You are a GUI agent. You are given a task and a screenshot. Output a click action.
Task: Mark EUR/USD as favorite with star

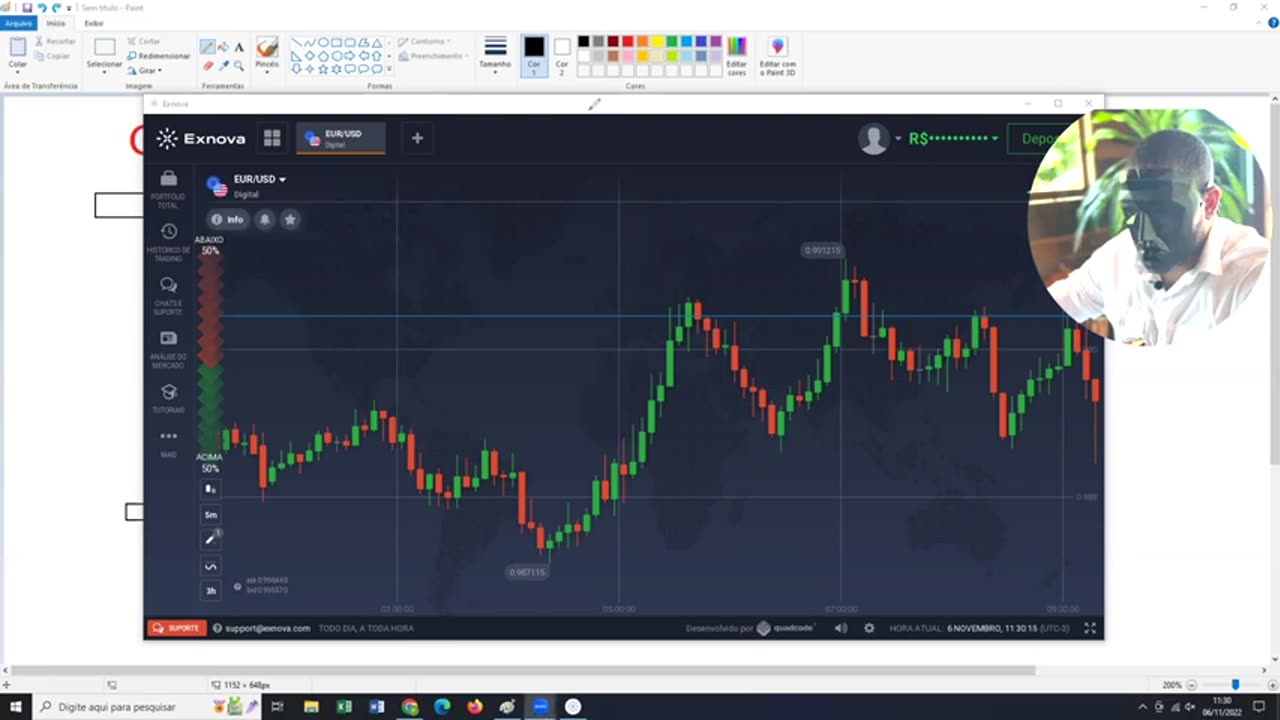pos(290,219)
